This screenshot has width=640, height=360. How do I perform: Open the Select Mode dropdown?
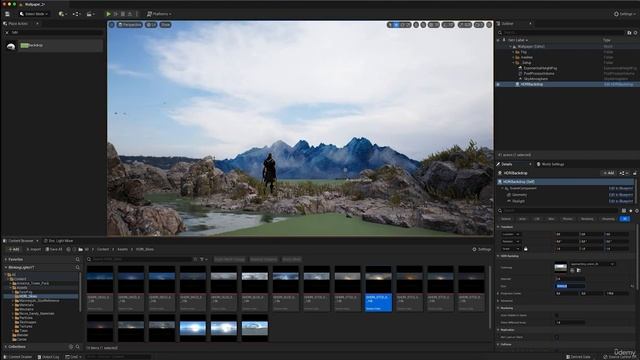tap(33, 14)
